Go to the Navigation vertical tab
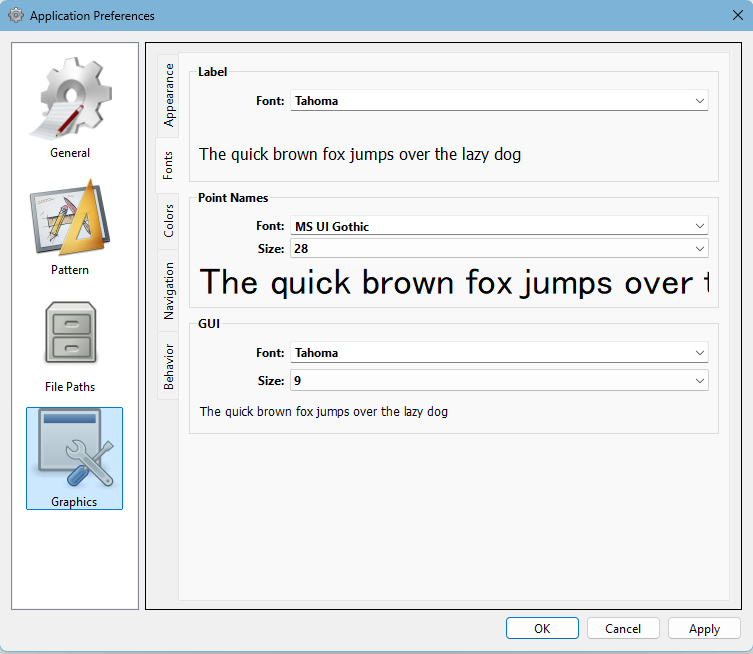Viewport: 753px width, 654px height. [x=168, y=290]
